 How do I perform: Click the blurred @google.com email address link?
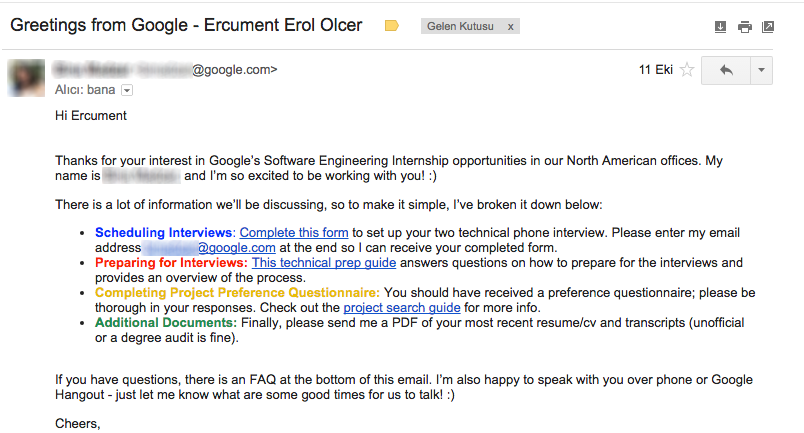208,248
